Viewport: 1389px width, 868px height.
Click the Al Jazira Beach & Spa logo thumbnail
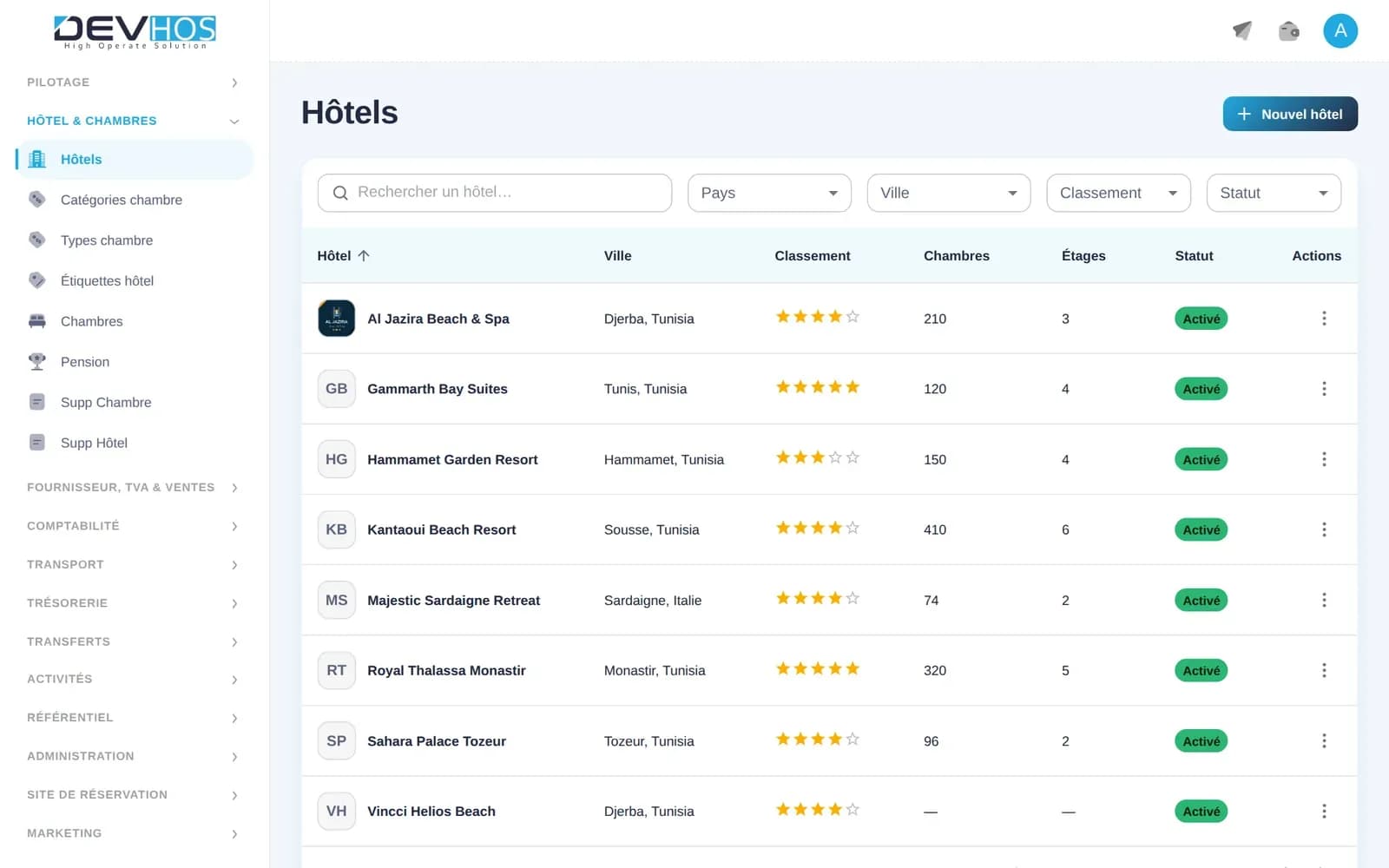337,319
